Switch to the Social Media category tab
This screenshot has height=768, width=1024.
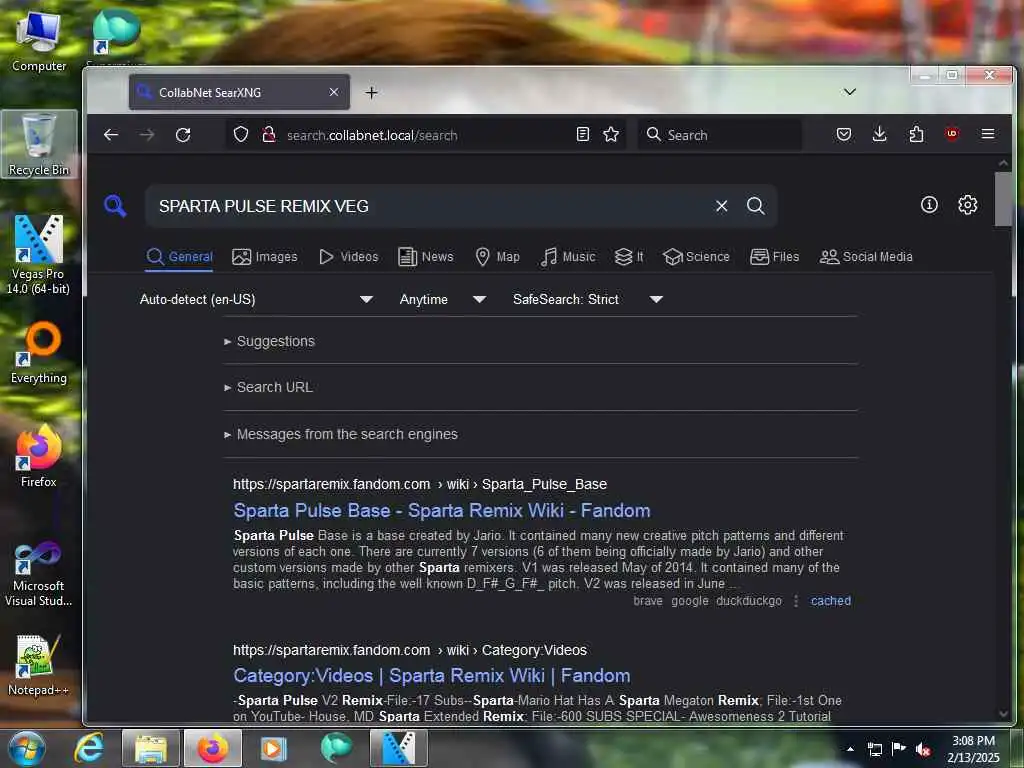866,257
